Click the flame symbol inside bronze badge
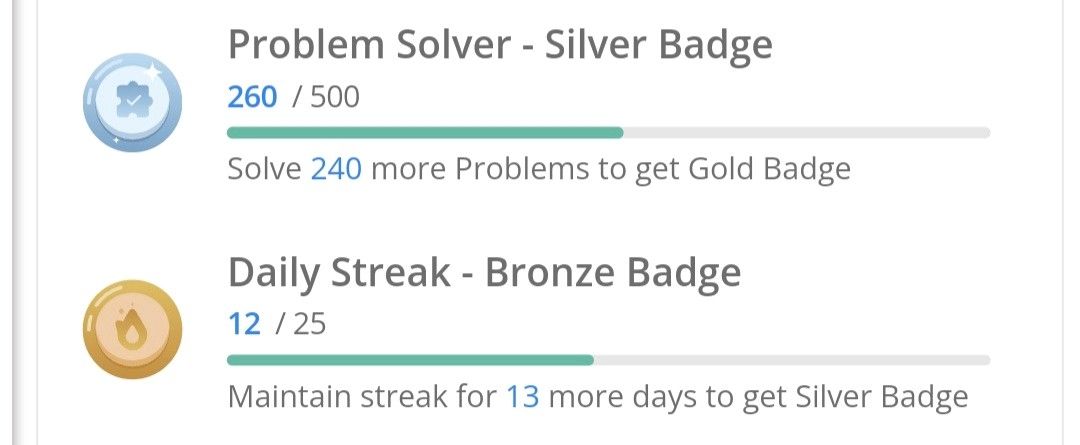The width and height of the screenshot is (1080, 445). 132,332
